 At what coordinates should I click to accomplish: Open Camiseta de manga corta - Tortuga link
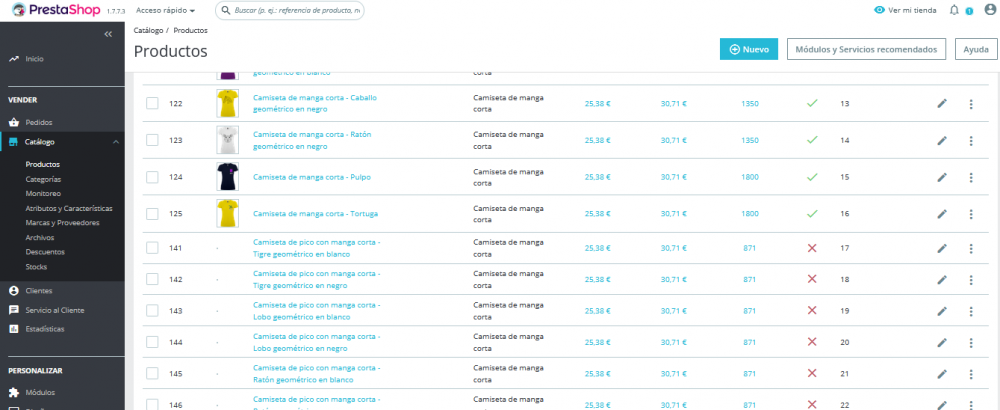(316, 214)
